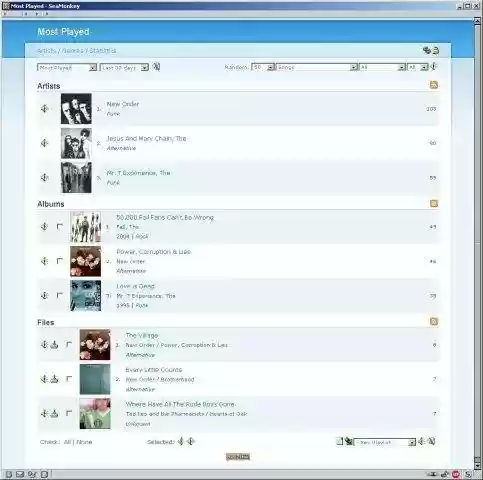Click speaker icon right of New Playlist dropdown
Screen dimensions: 483x480
(422, 442)
